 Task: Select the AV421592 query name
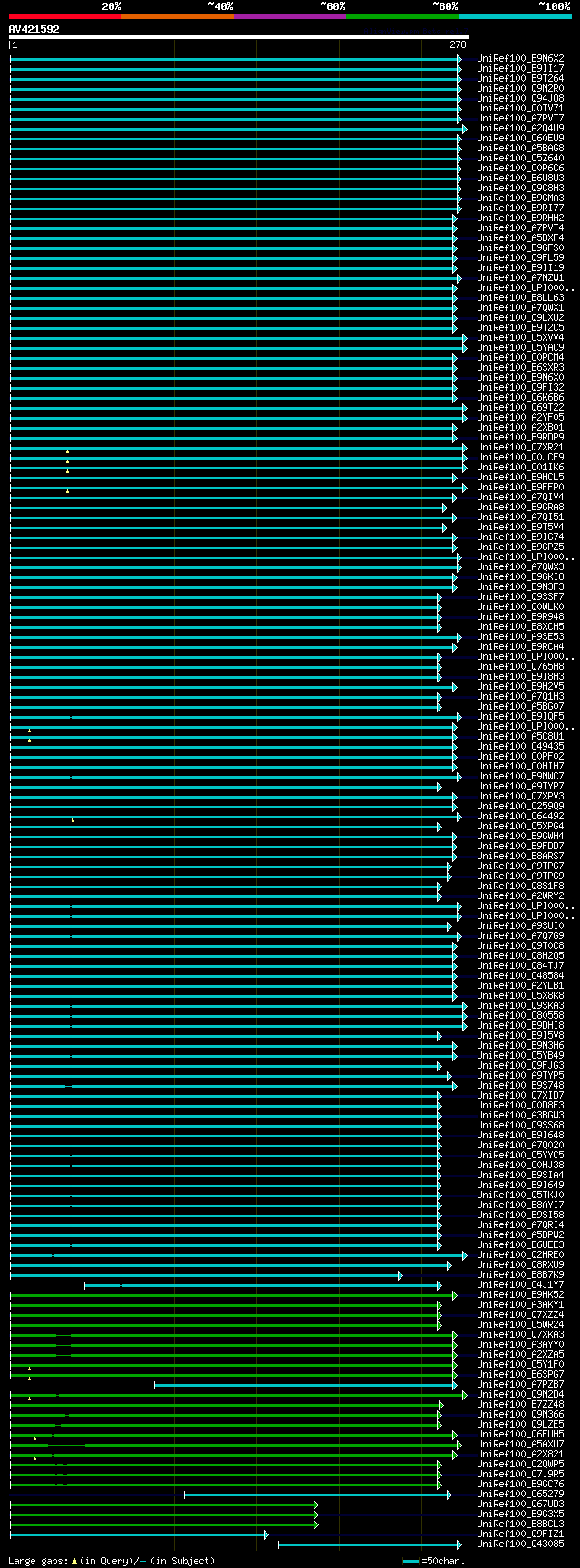(x=34, y=29)
